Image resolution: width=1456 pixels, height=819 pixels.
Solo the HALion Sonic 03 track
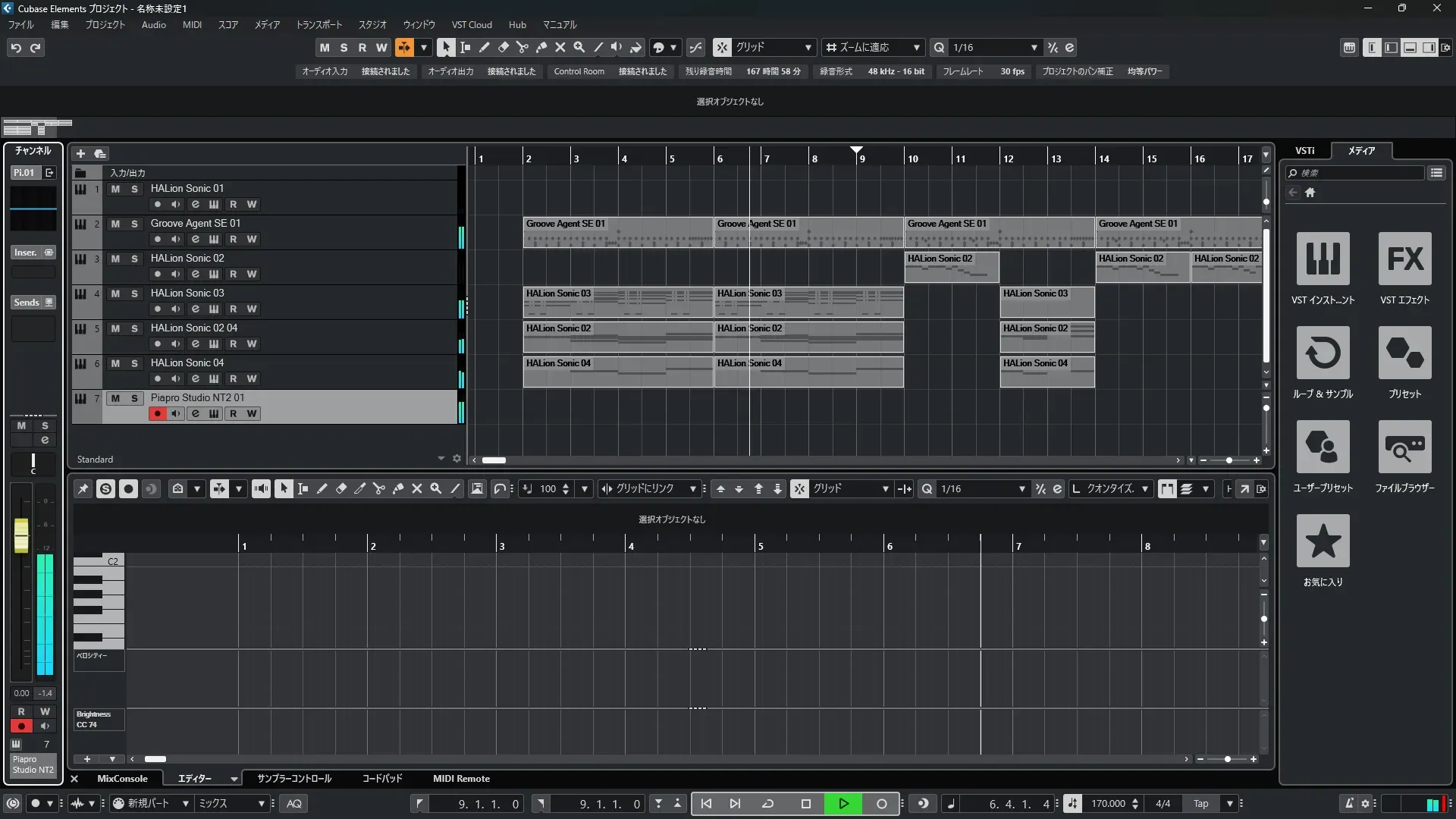(134, 293)
